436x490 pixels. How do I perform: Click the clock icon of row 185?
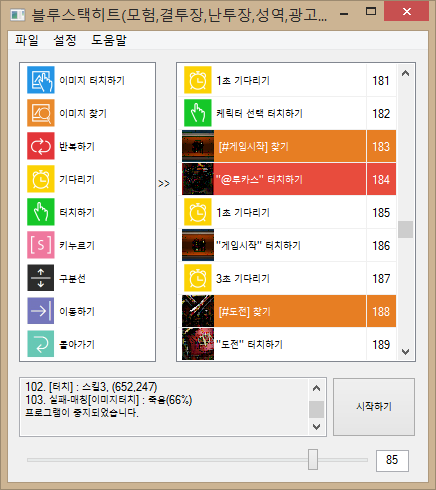(x=198, y=212)
